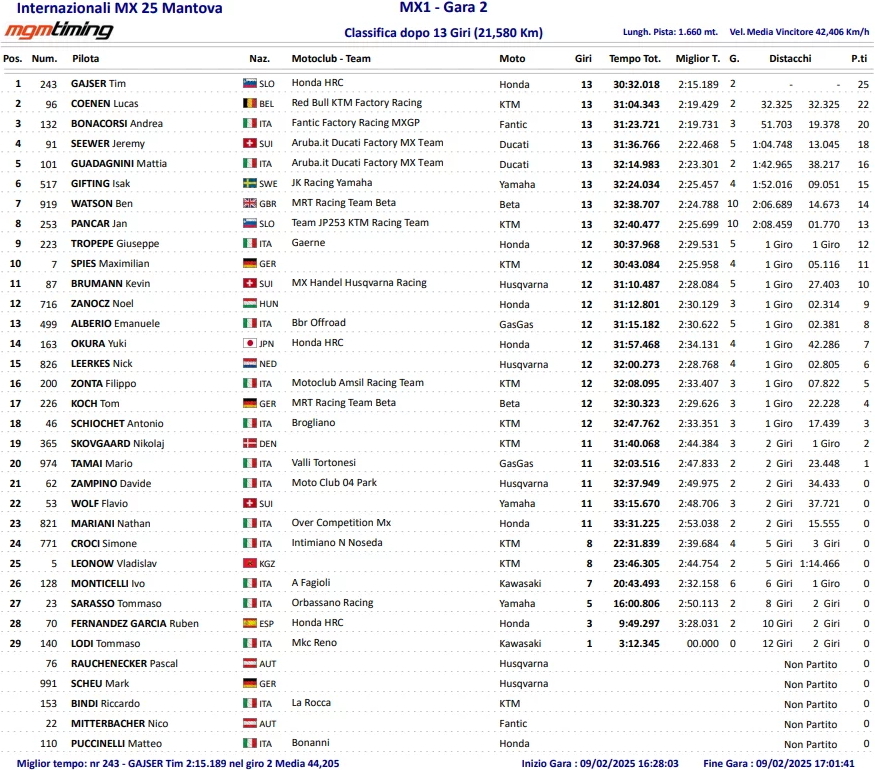Click Slovenia flag beside PANCAR Jan

click(249, 223)
